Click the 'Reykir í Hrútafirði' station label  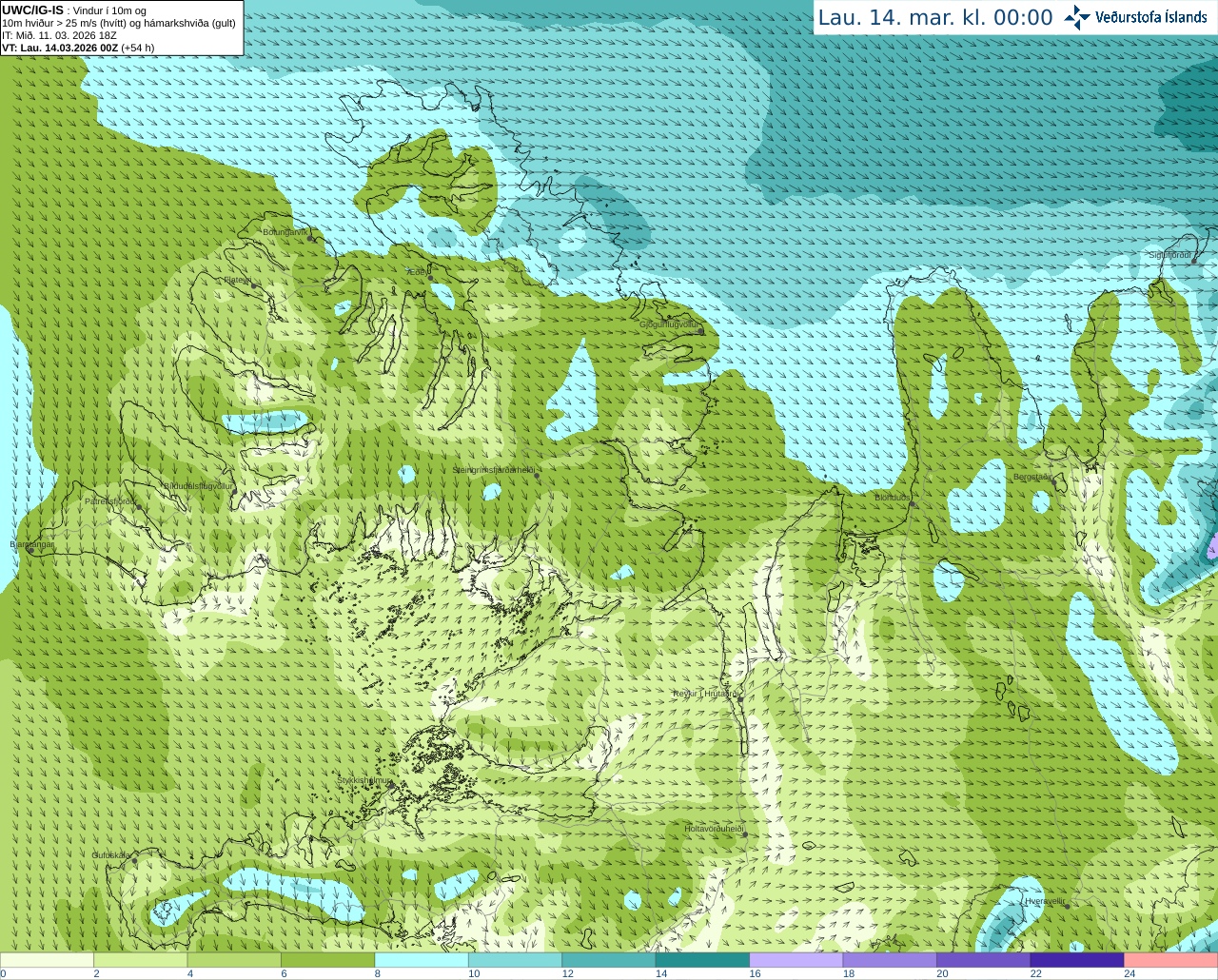click(706, 694)
